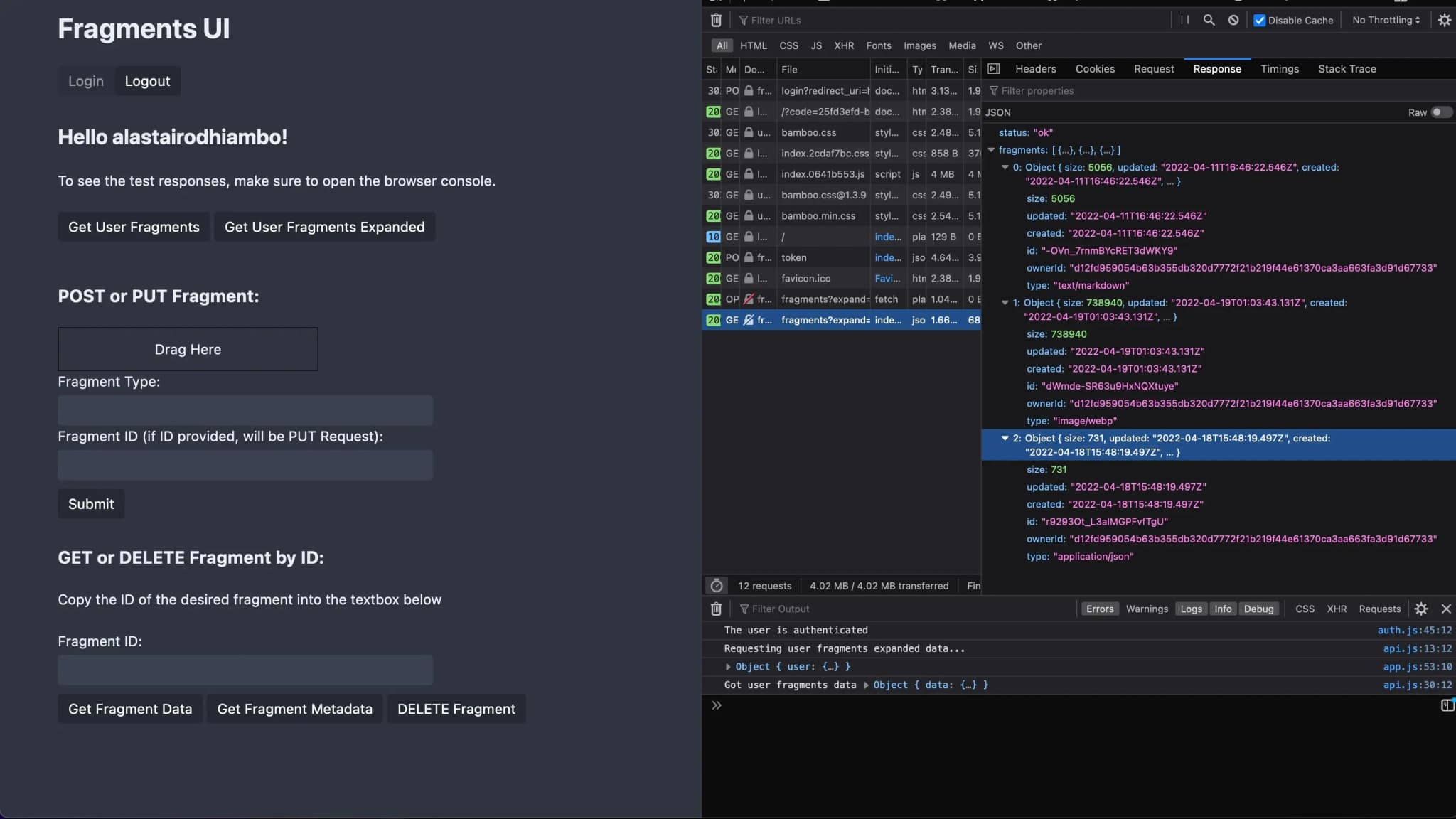Toggle the Errors console filter
1456x819 pixels.
click(1100, 609)
